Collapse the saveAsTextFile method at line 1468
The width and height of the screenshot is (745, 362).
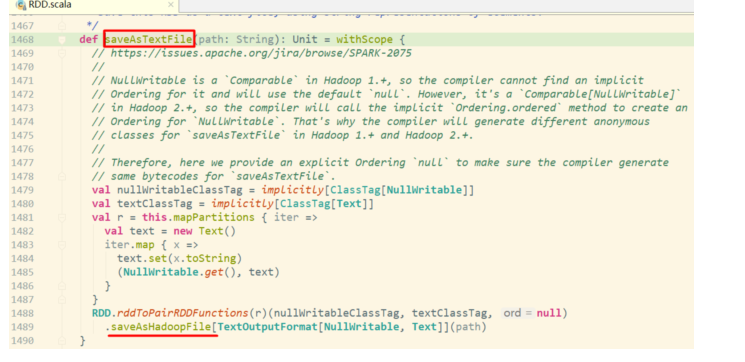[x=62, y=40]
